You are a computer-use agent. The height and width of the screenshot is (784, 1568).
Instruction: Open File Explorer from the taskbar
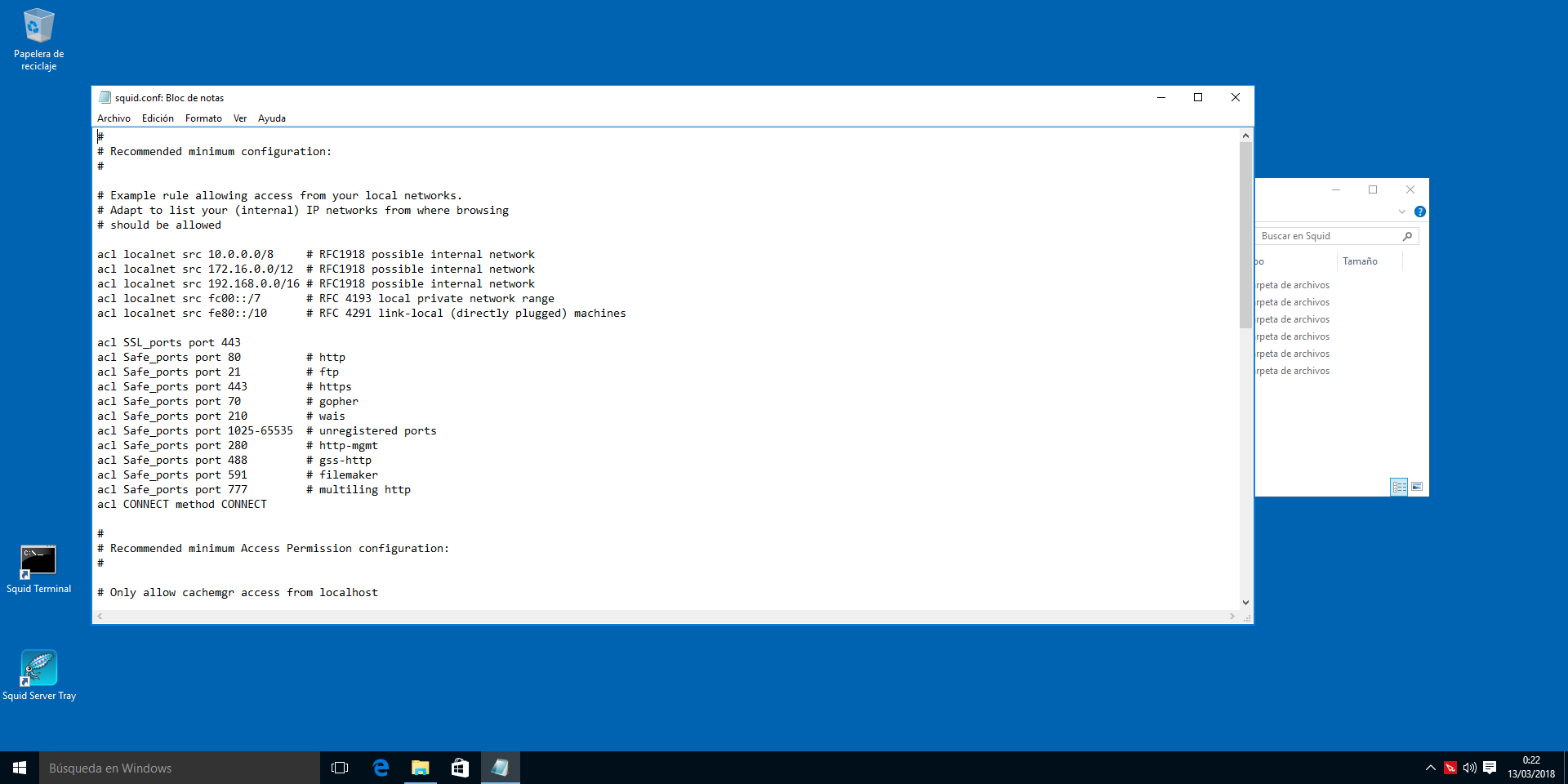(420, 768)
